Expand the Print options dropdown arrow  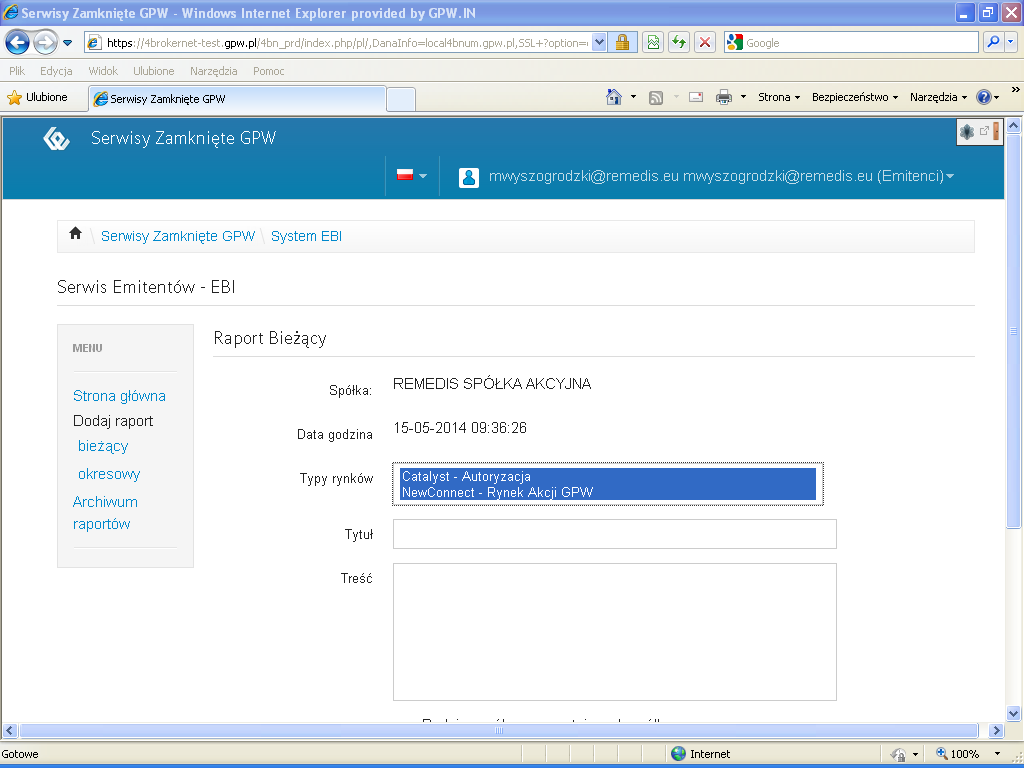pyautogui.click(x=743, y=97)
